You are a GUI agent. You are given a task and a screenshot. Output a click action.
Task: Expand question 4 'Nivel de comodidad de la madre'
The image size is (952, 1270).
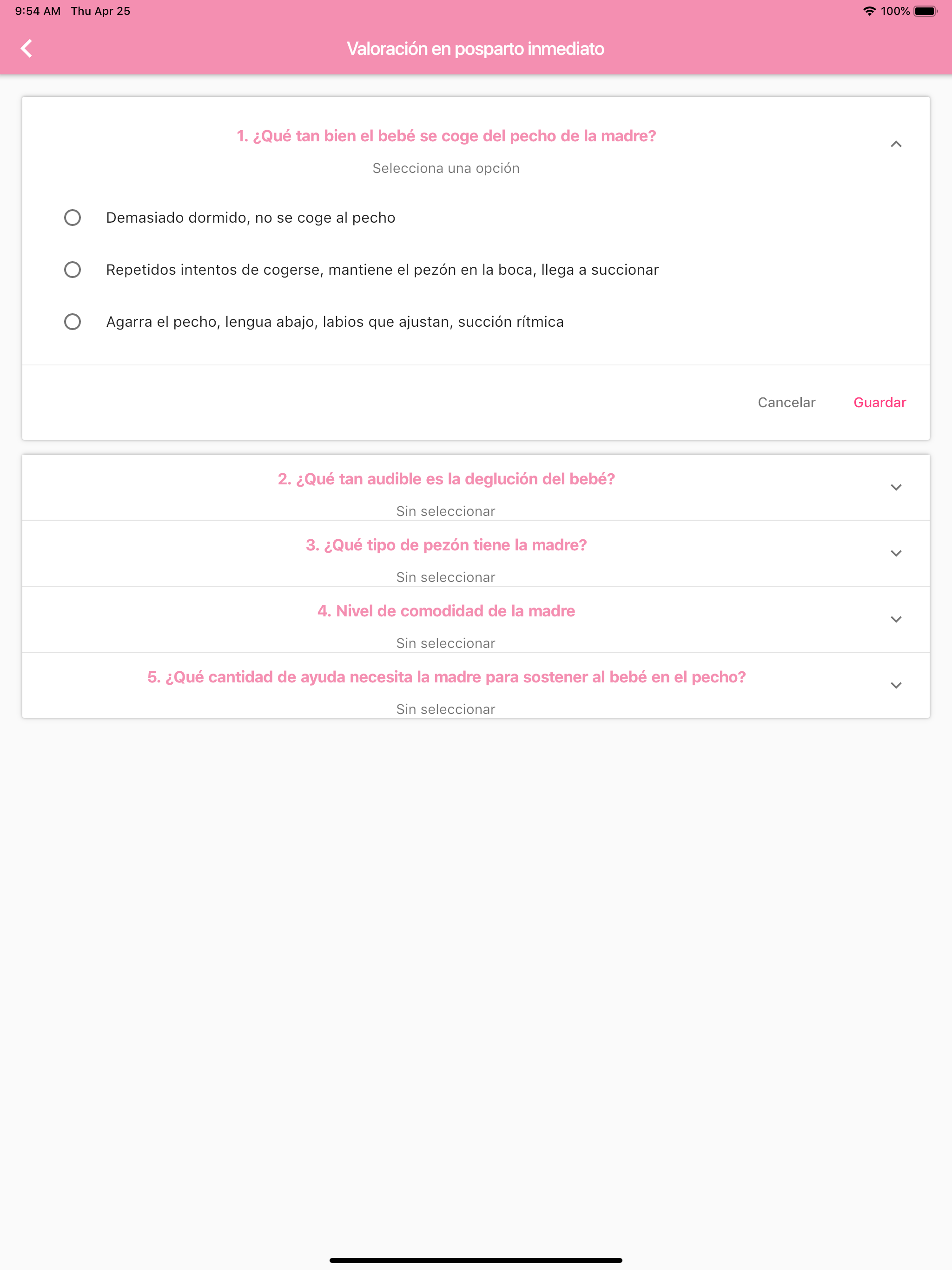(896, 619)
